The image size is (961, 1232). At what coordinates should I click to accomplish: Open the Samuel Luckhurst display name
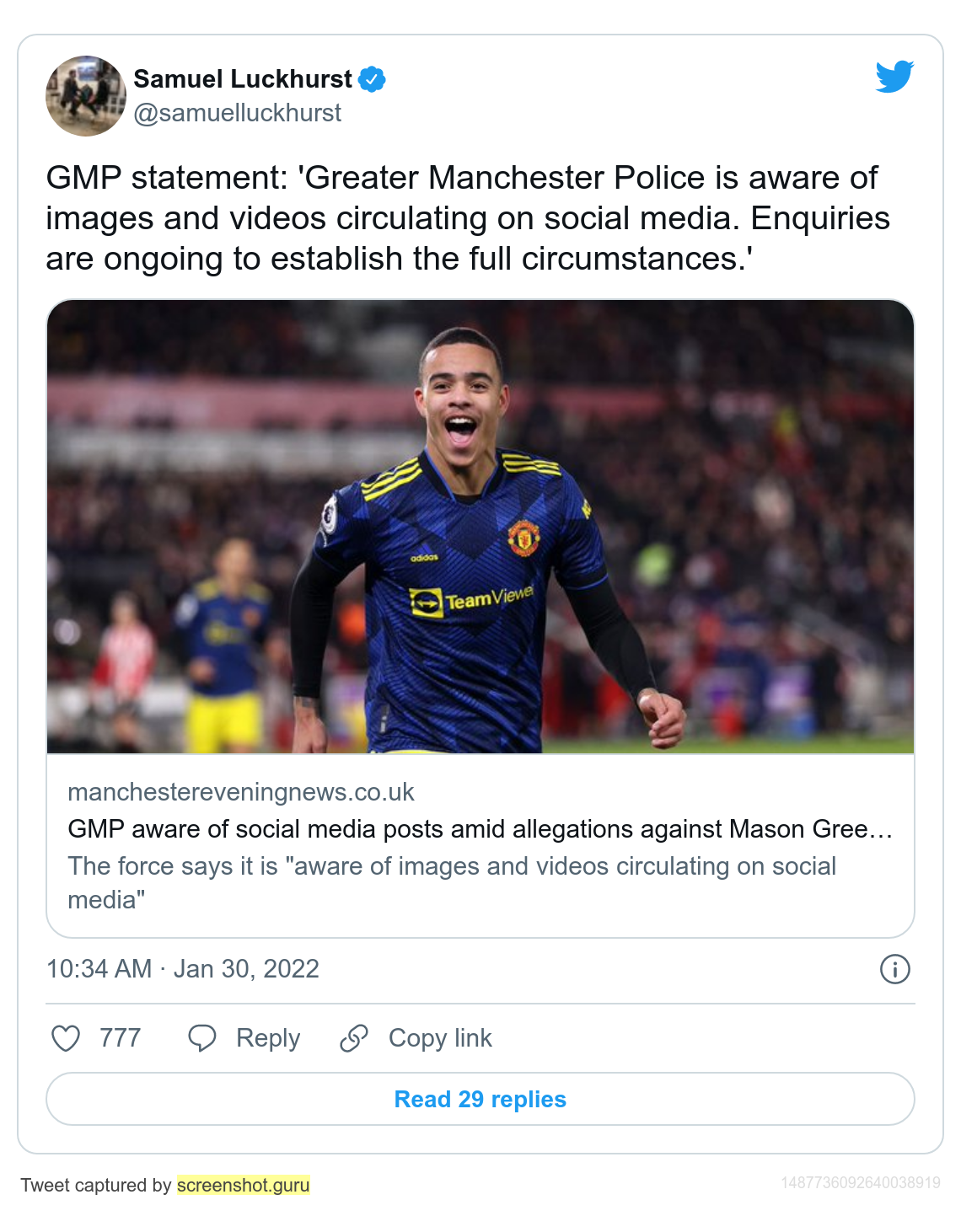pyautogui.click(x=243, y=79)
